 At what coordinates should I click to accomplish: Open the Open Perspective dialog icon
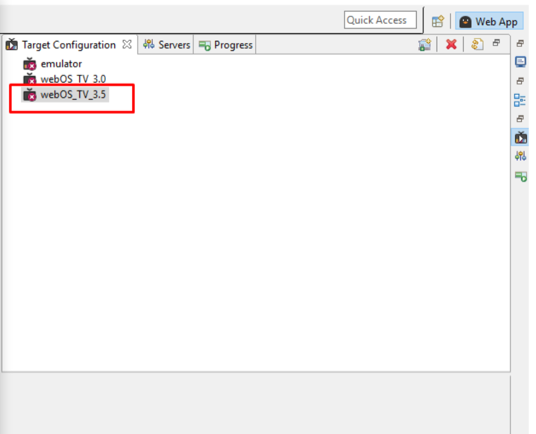[x=438, y=22]
